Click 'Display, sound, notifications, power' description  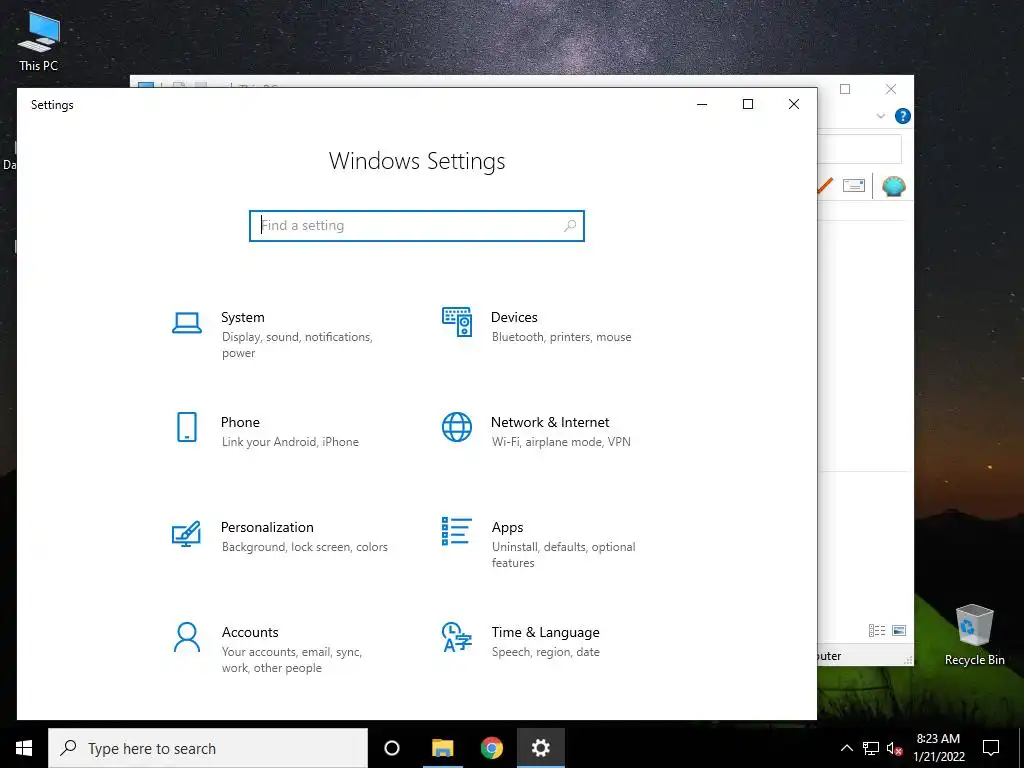(297, 345)
